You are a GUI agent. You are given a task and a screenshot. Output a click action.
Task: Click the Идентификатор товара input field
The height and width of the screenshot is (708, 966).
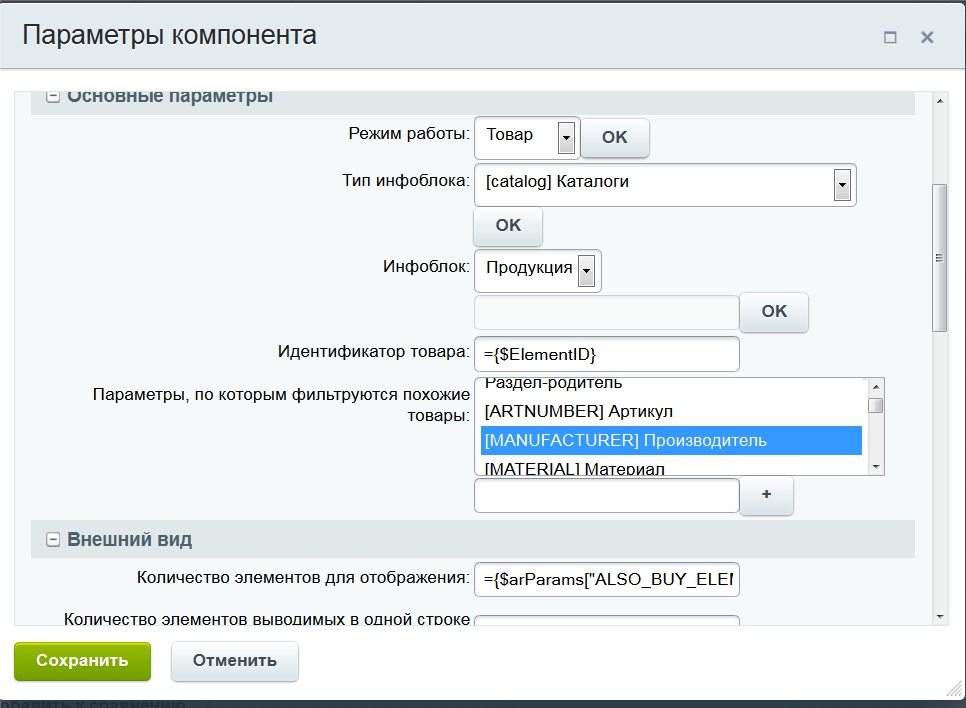[606, 354]
